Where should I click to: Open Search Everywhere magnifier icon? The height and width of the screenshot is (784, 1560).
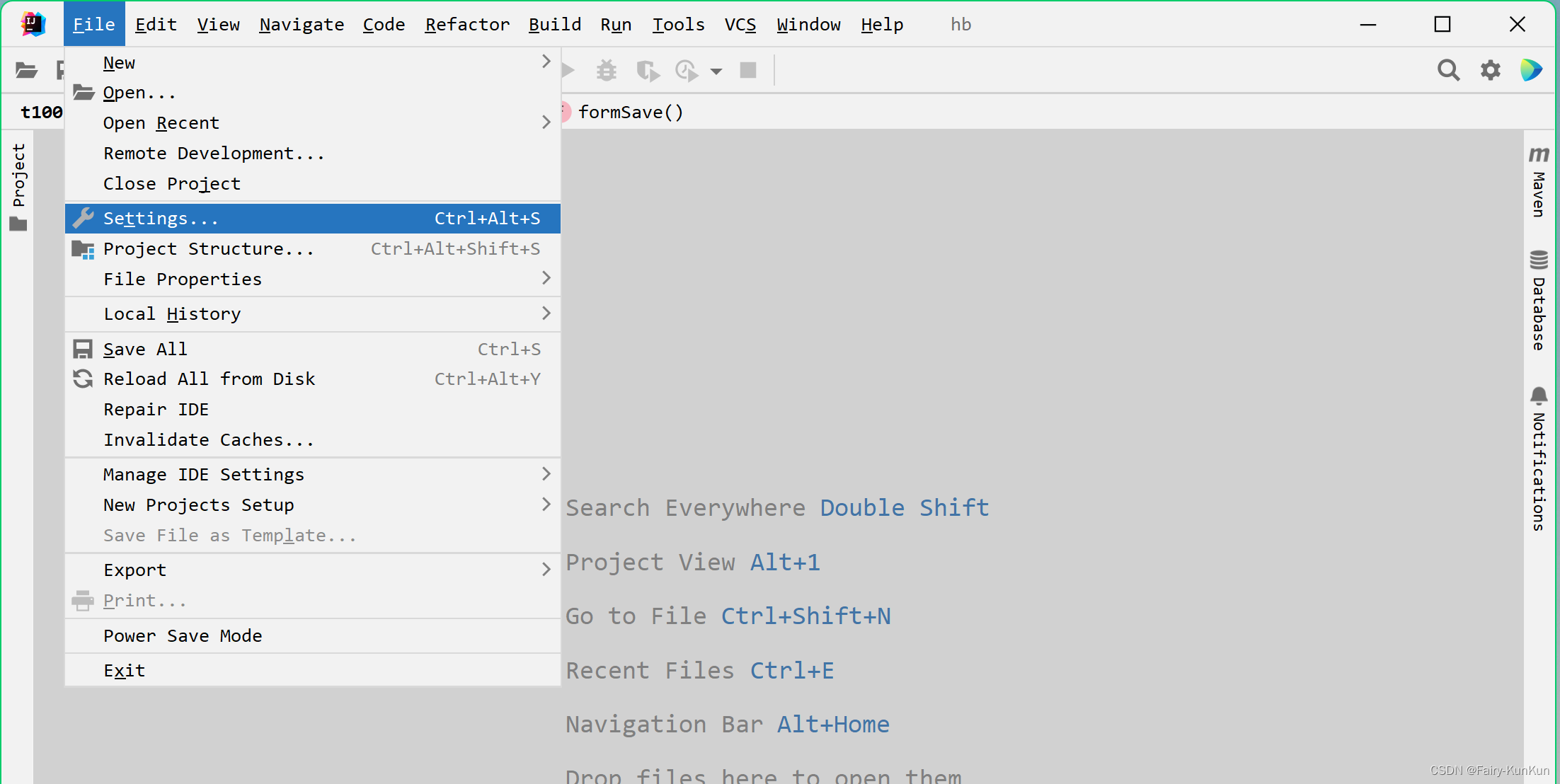point(1448,70)
